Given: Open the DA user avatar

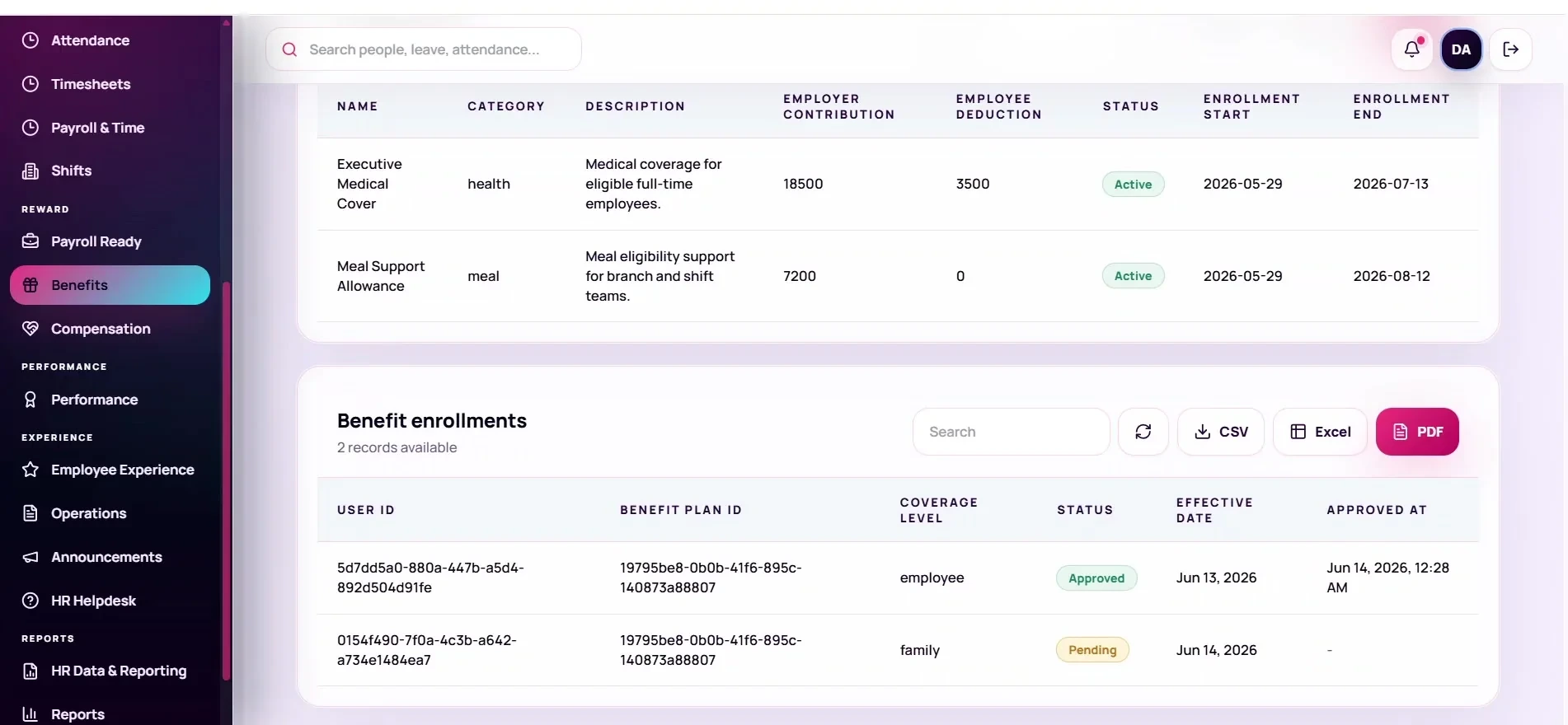Looking at the screenshot, I should 1462,49.
